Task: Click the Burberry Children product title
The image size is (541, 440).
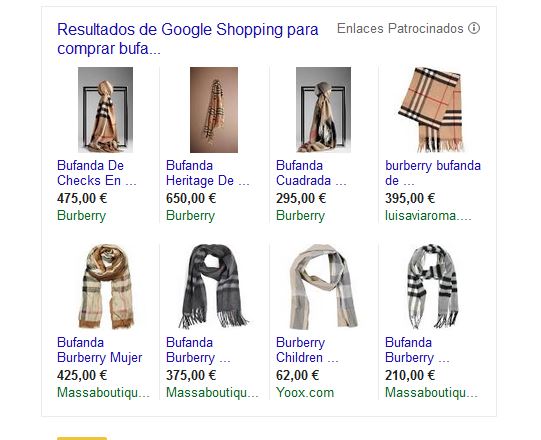Action: pyautogui.click(x=307, y=350)
